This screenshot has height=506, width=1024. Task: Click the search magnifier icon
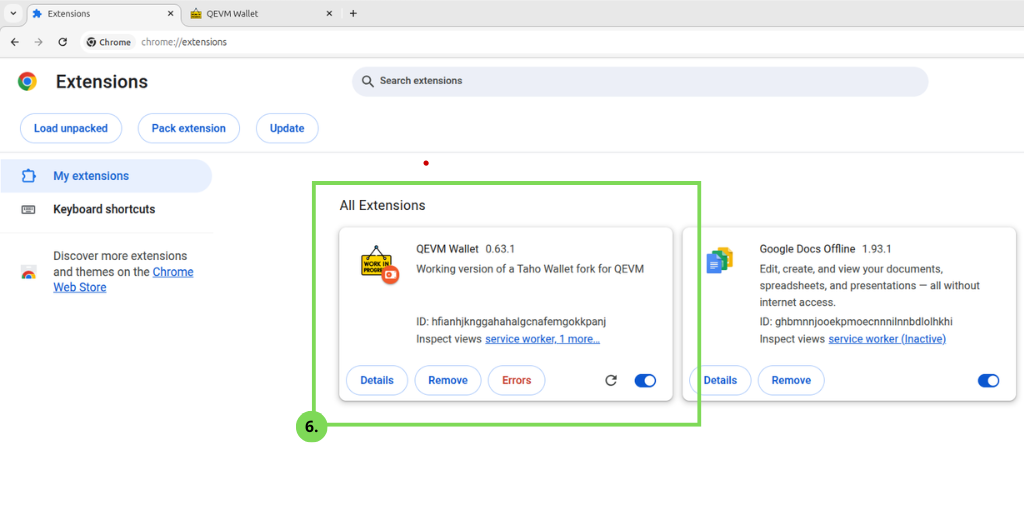[368, 81]
